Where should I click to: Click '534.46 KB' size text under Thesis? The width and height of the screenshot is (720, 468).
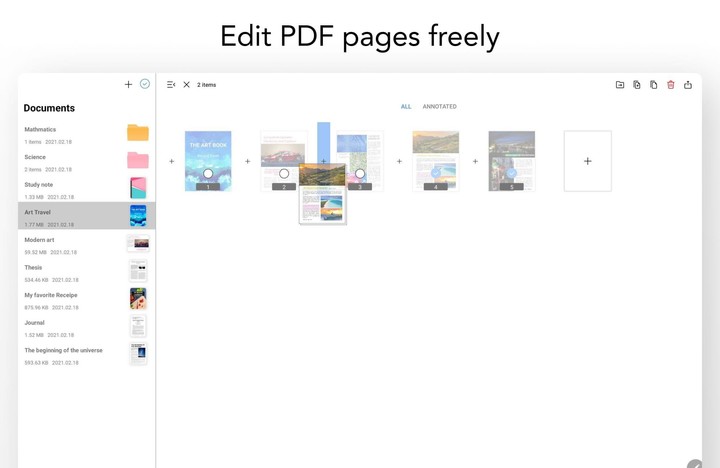[x=36, y=280]
